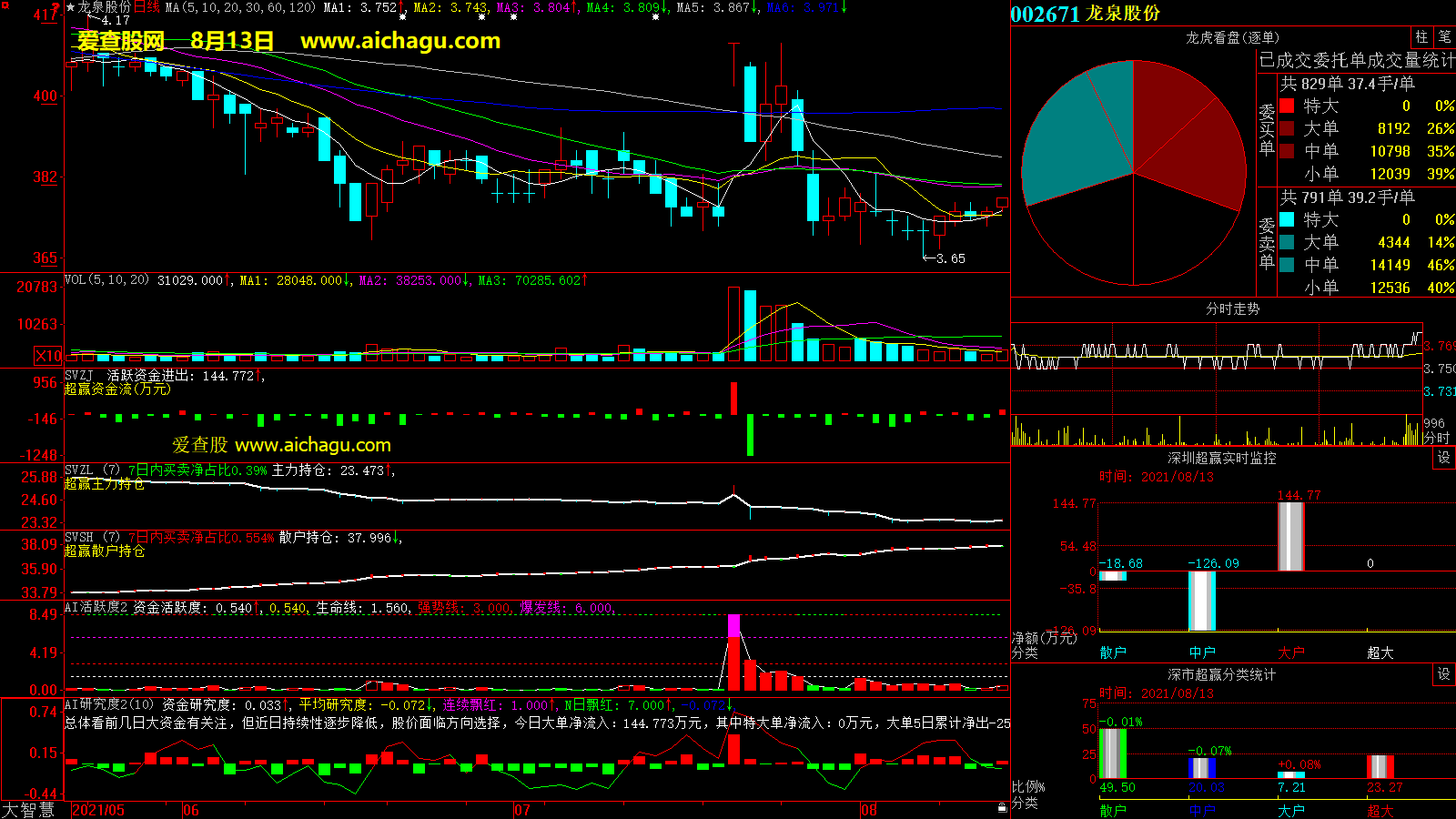Click the 002671 stock code
1456x819 pixels.
click(1045, 14)
